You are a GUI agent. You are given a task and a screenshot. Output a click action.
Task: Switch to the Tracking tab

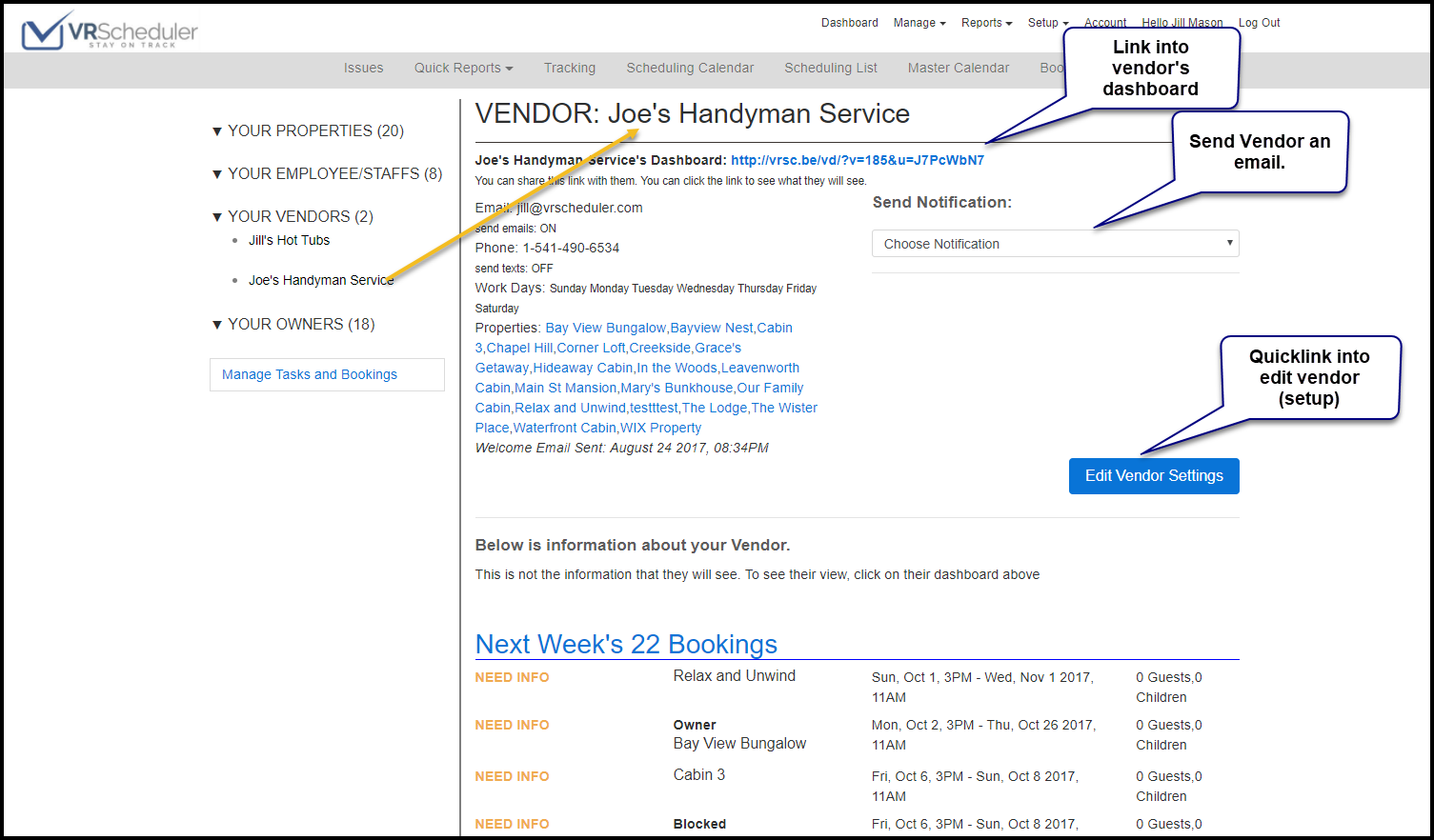pyautogui.click(x=570, y=68)
